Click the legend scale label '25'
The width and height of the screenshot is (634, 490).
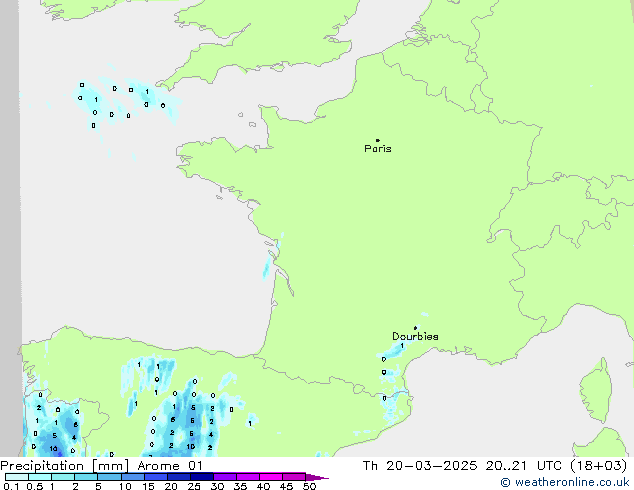pyautogui.click(x=194, y=486)
